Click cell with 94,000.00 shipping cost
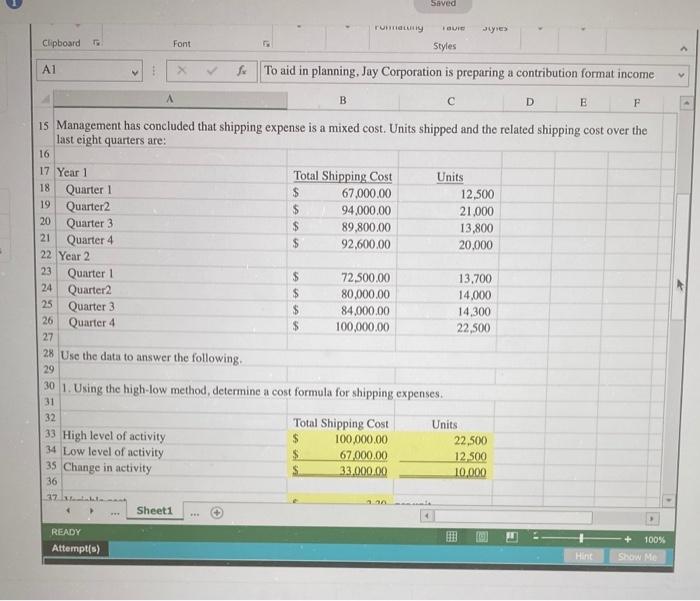Screen dimensions: 700x601 (342, 210)
